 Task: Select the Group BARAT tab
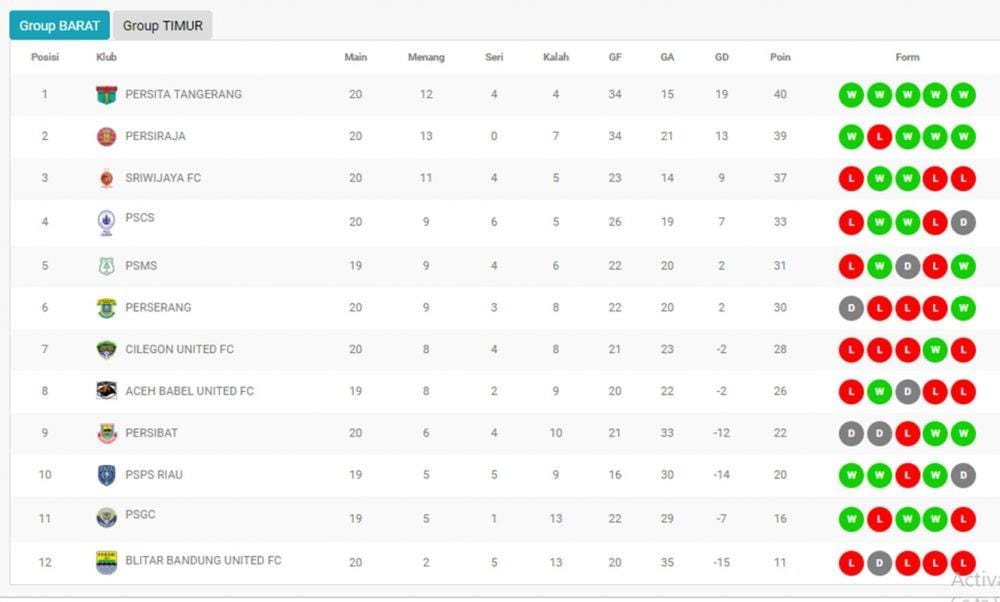coord(60,26)
